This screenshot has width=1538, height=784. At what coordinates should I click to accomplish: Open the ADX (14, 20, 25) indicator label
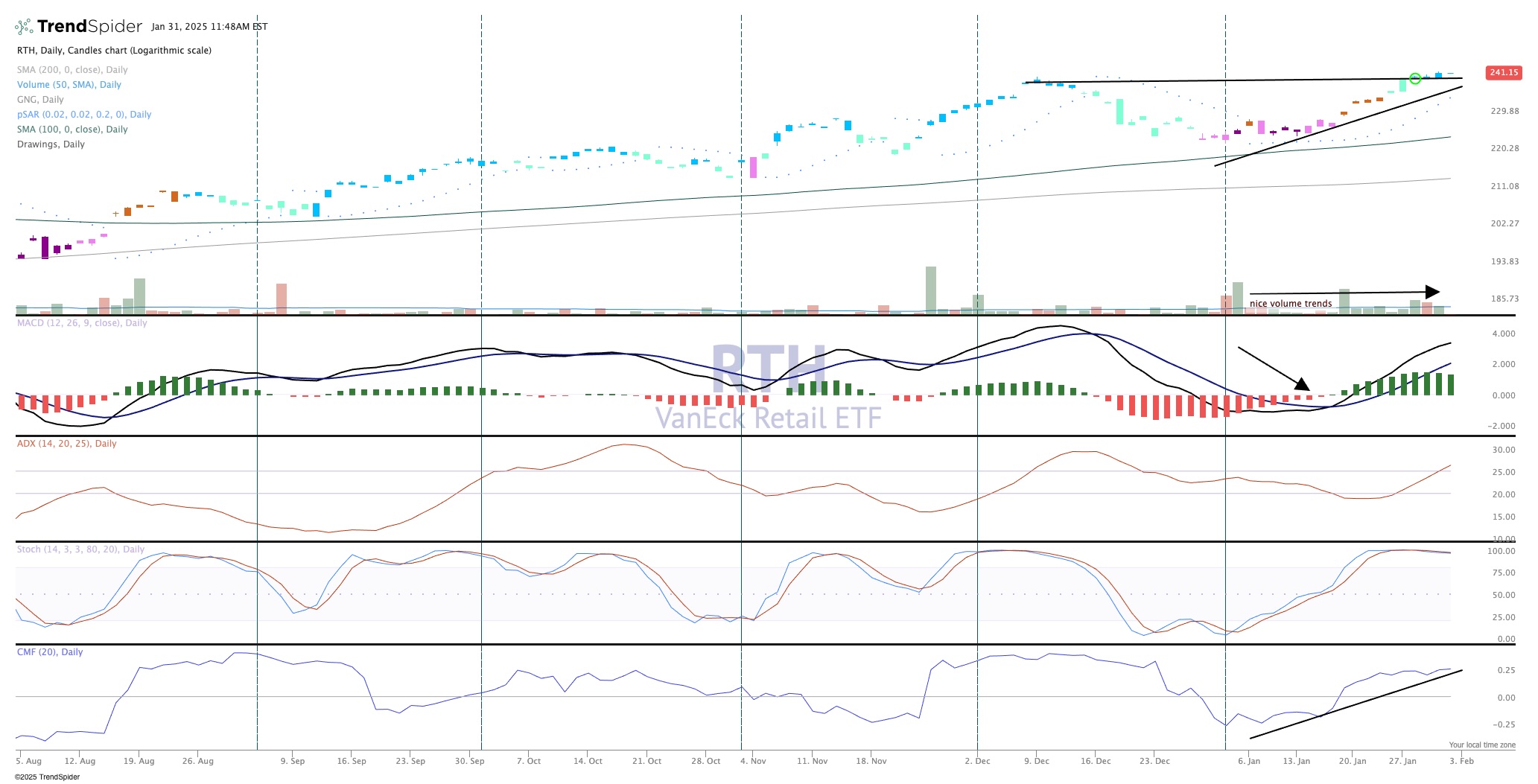click(x=66, y=444)
